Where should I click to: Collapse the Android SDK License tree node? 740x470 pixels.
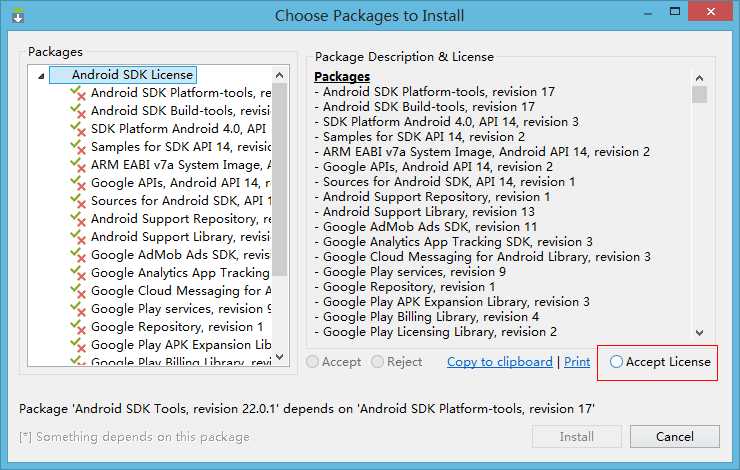(41, 76)
